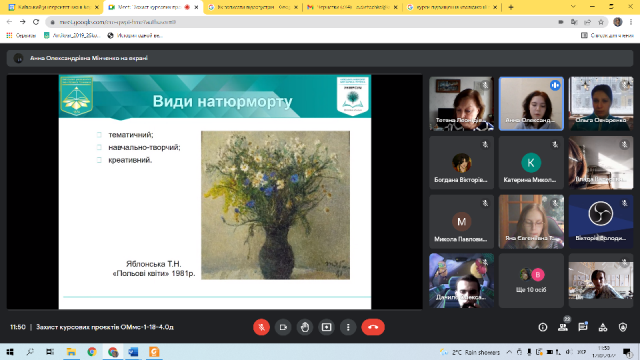
Task: Show the participants list panel
Action: (x=563, y=327)
